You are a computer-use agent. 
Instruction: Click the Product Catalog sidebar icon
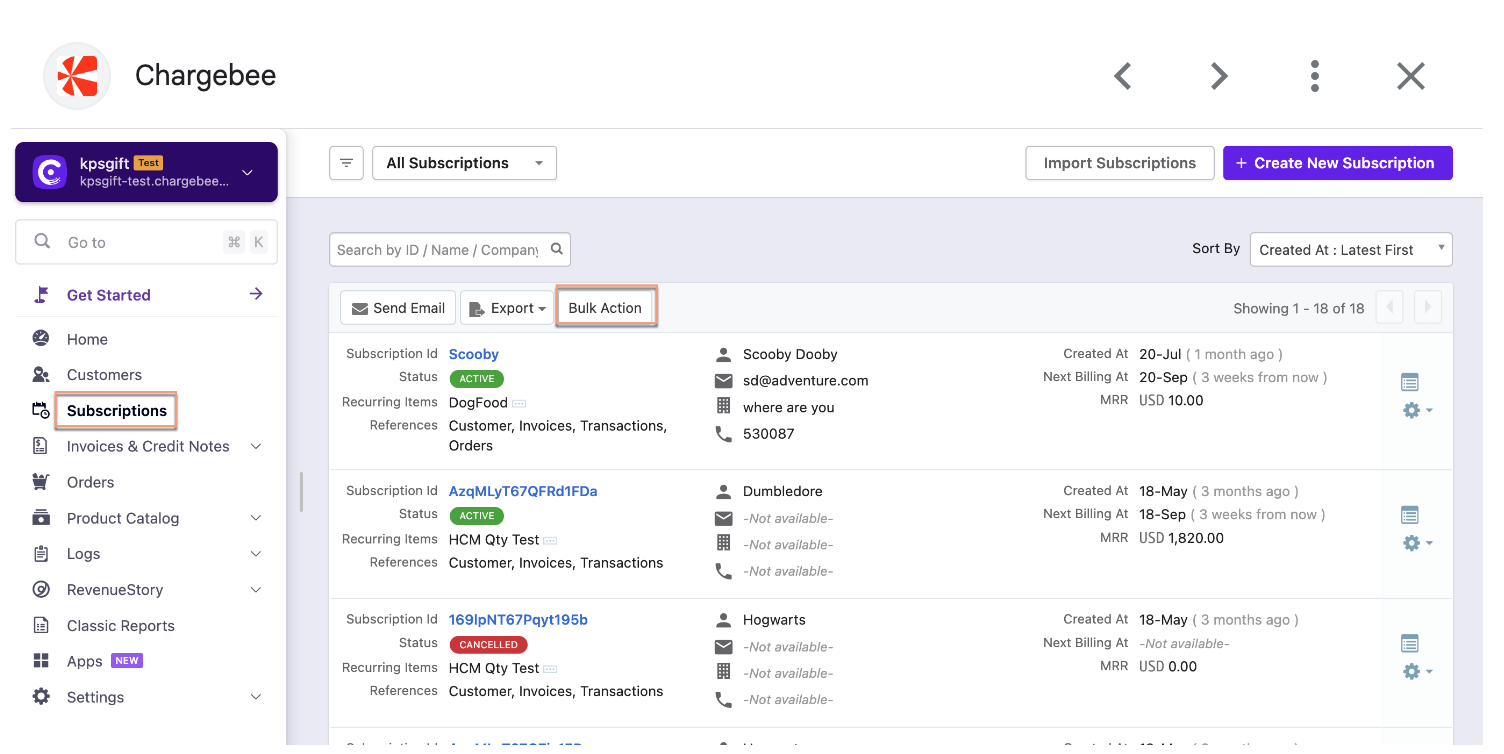(41, 518)
